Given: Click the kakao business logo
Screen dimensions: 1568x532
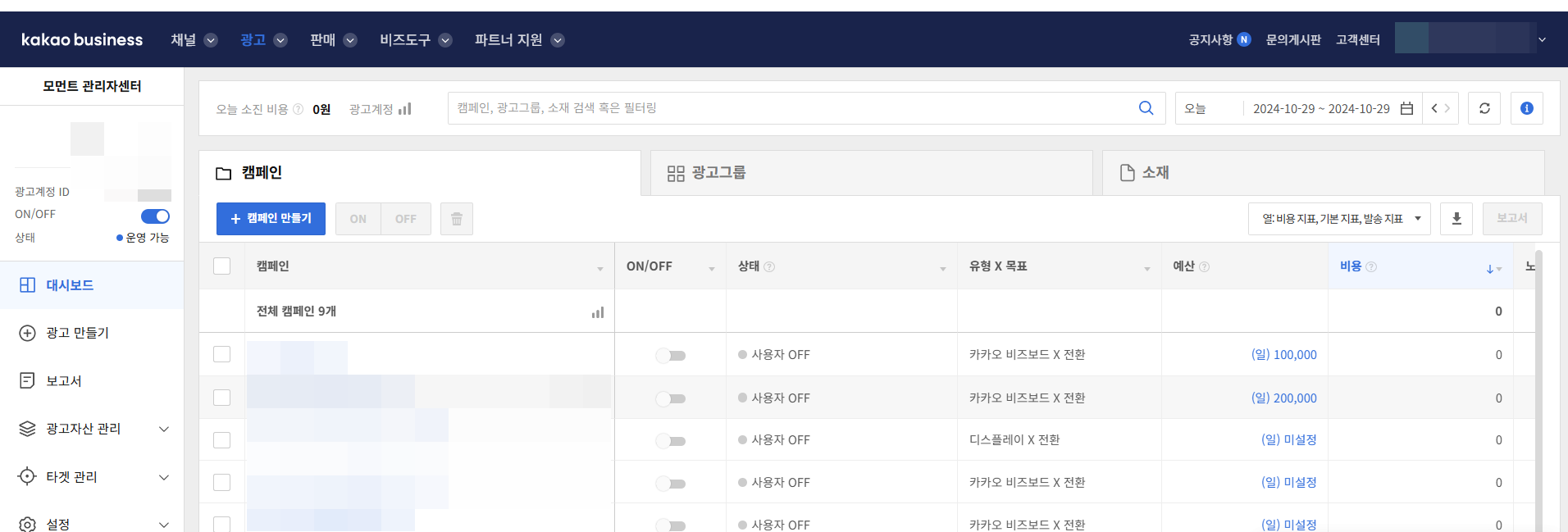Looking at the screenshot, I should pyautogui.click(x=82, y=39).
